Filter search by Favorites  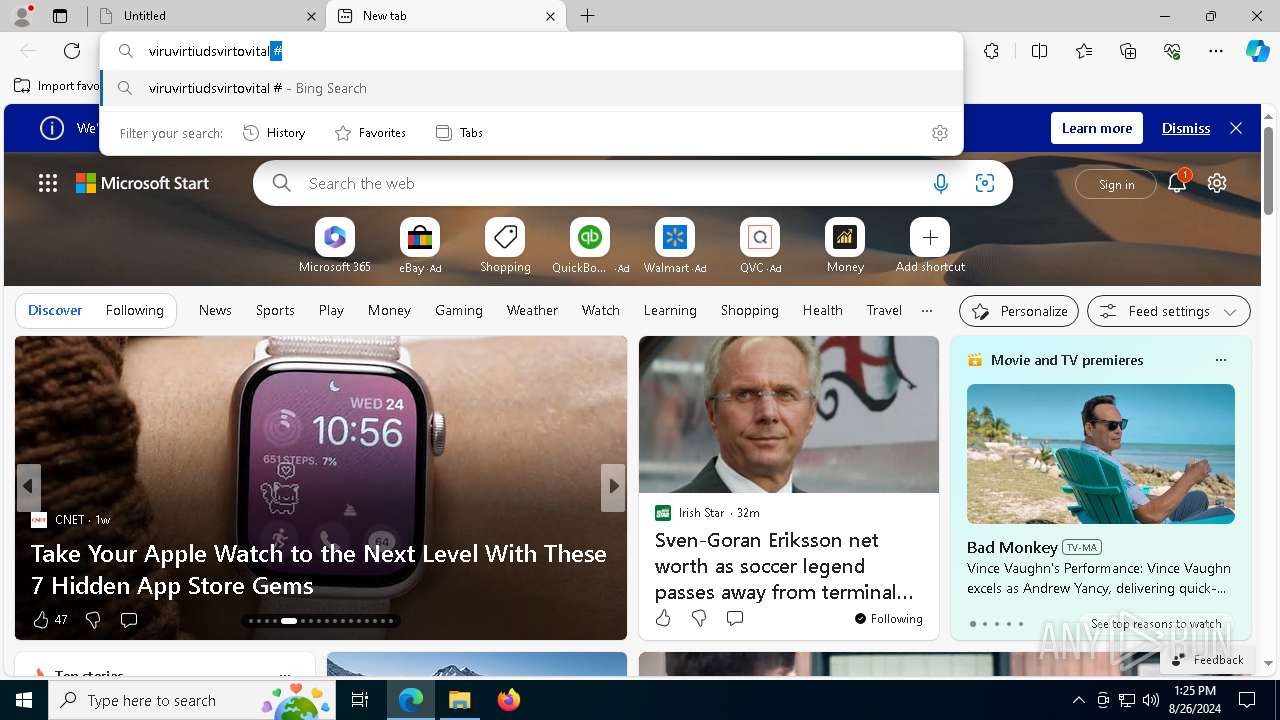coord(370,133)
